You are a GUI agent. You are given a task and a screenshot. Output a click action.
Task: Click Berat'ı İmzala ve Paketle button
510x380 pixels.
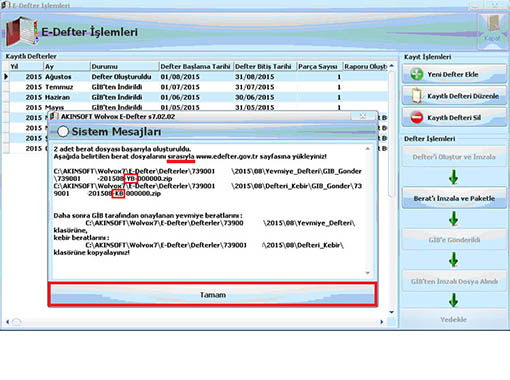click(454, 198)
